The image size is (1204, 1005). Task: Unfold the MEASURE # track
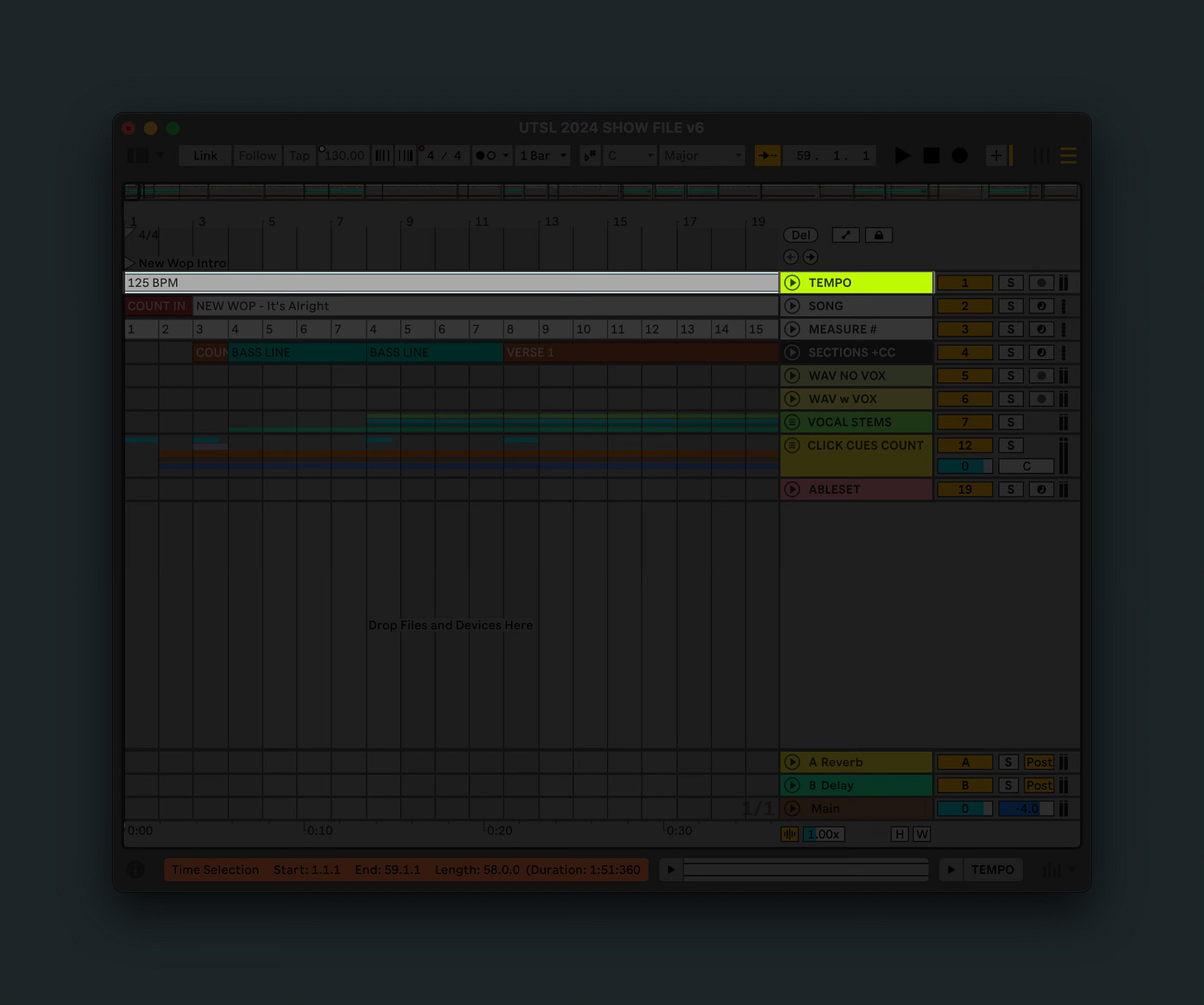point(792,329)
